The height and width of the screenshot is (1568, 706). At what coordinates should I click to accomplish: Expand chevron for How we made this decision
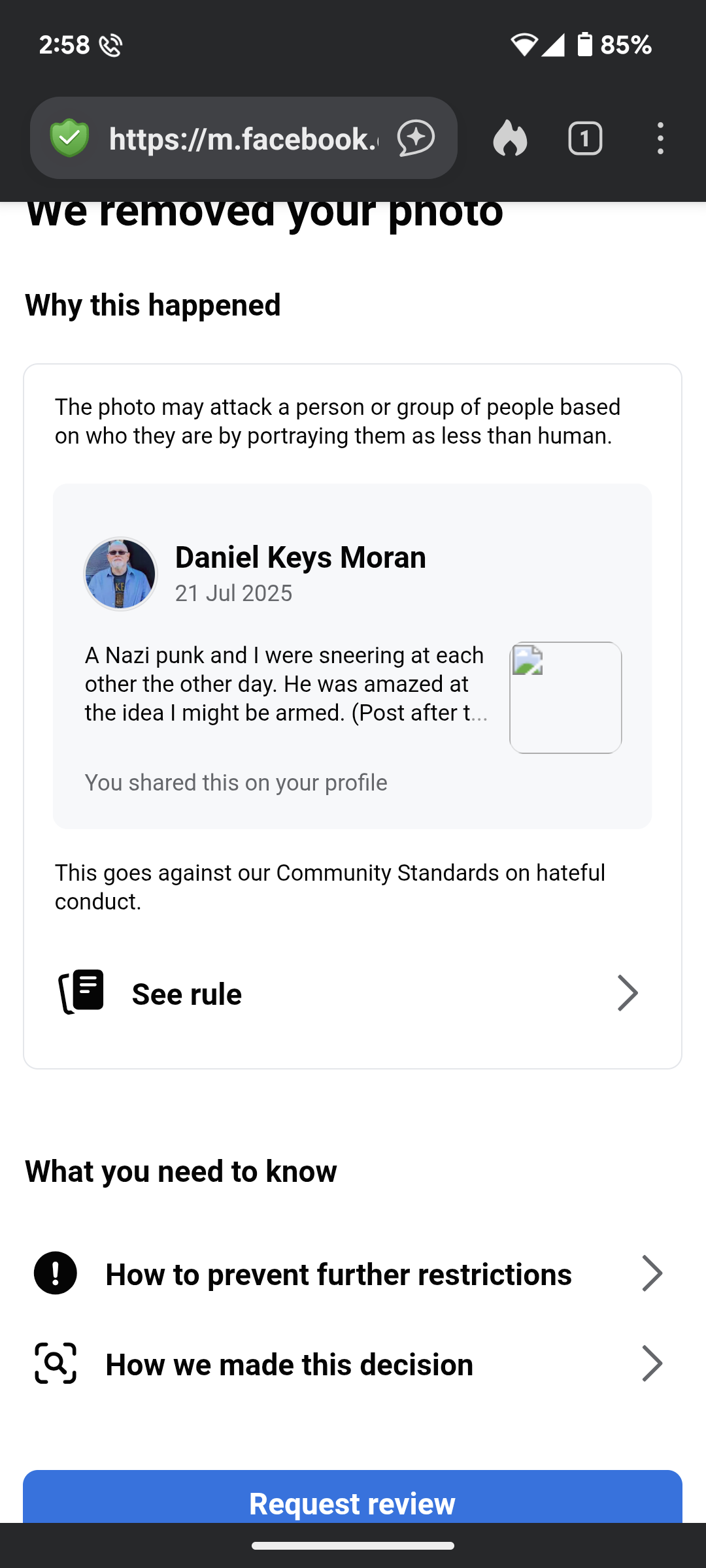(652, 1364)
